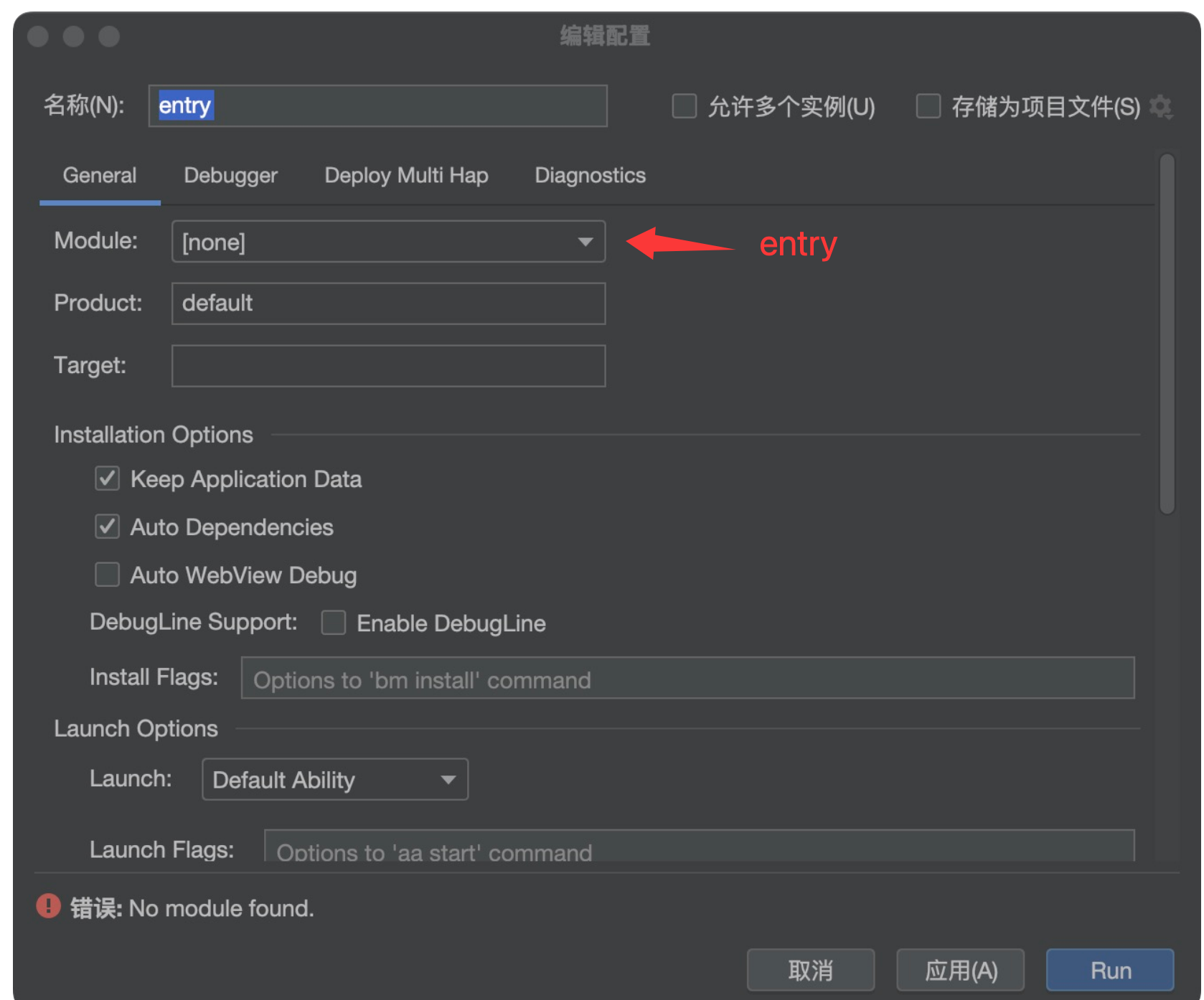The image size is (1204, 1000).
Task: Click the Launch Options heading
Action: coord(136,729)
